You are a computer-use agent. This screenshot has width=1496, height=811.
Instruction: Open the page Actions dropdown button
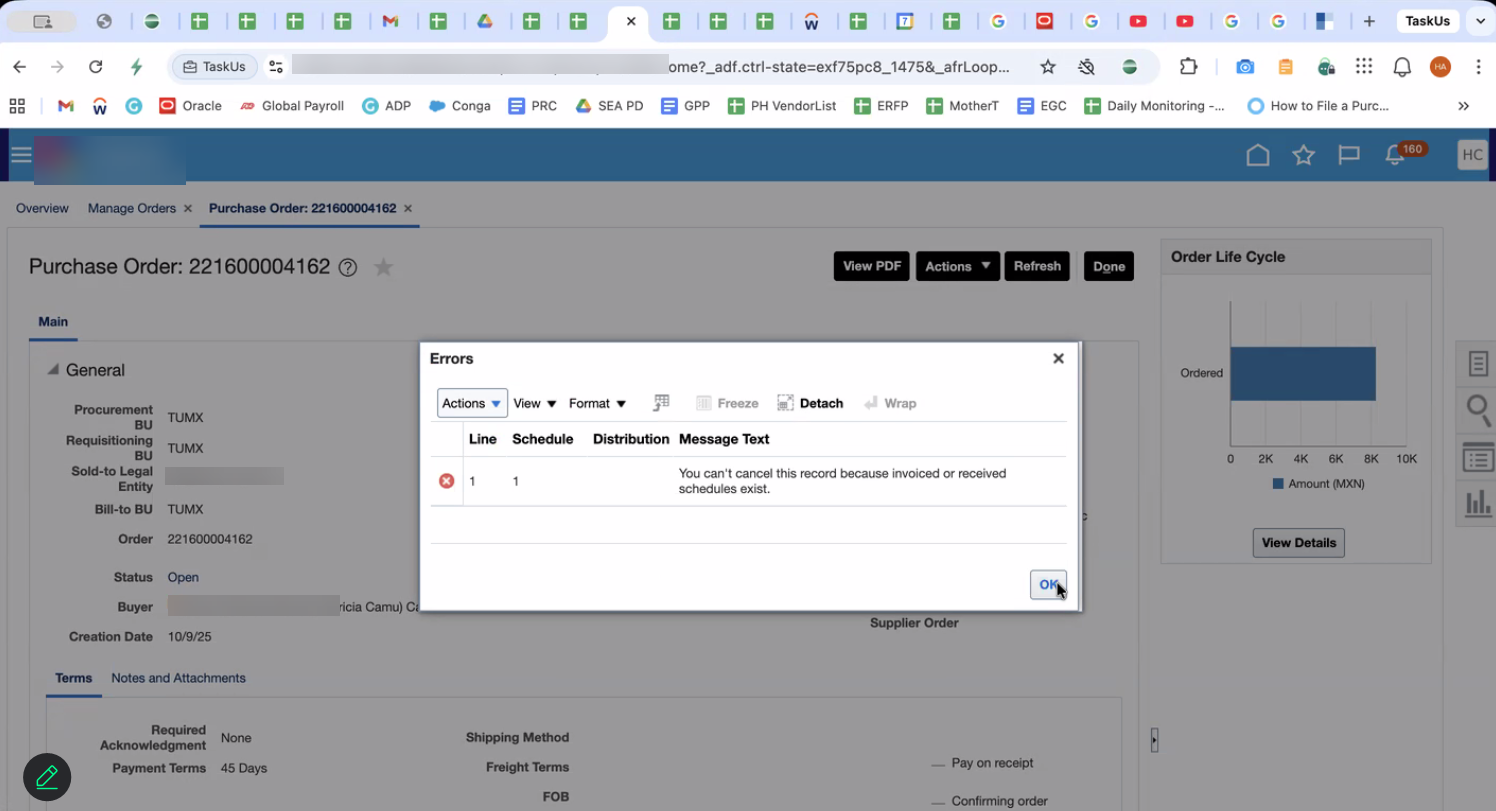pyautogui.click(x=958, y=266)
